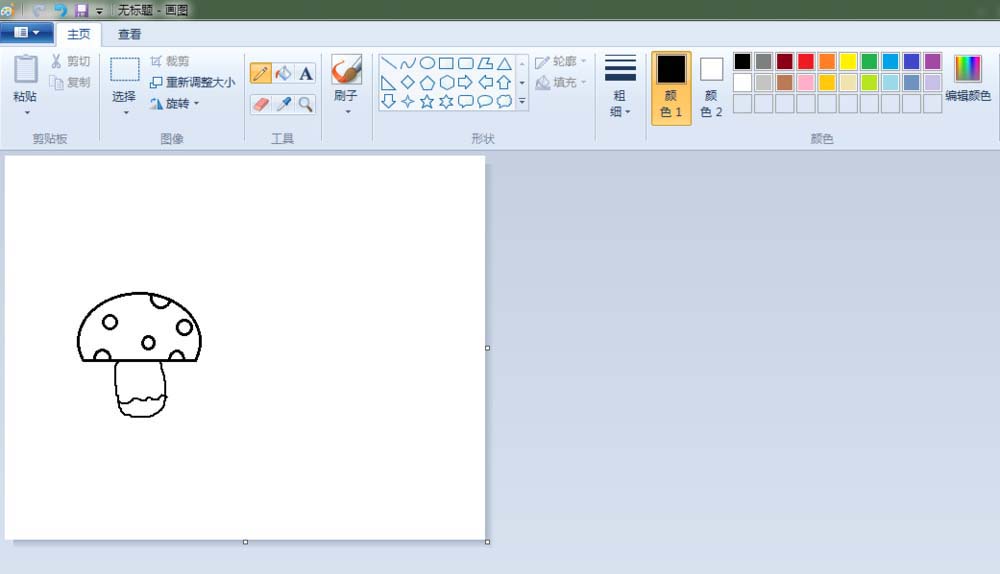Click the rectangular Select button
Screen dimensions: 1000x574
click(x=124, y=70)
